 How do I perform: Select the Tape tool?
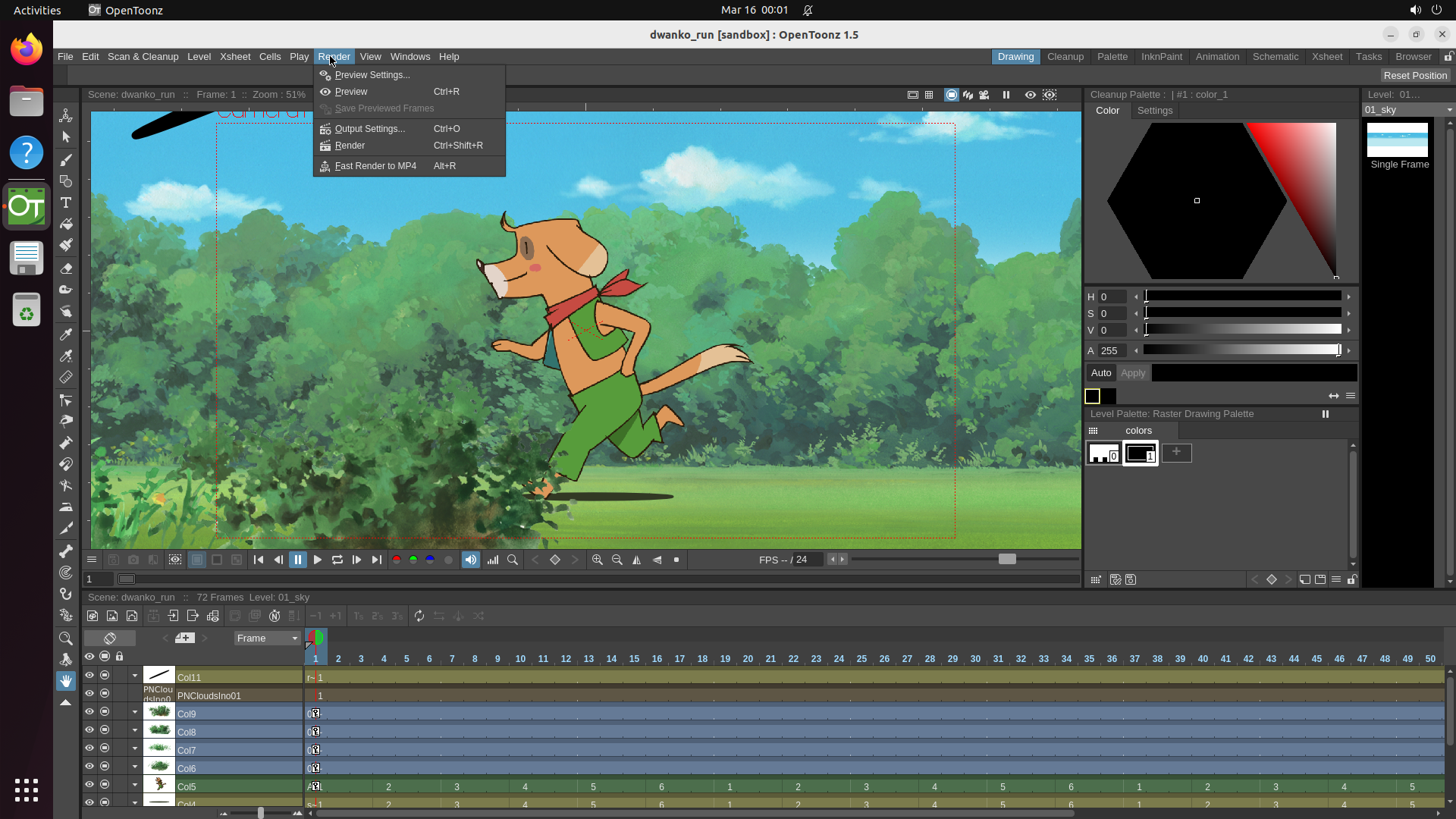[x=65, y=290]
